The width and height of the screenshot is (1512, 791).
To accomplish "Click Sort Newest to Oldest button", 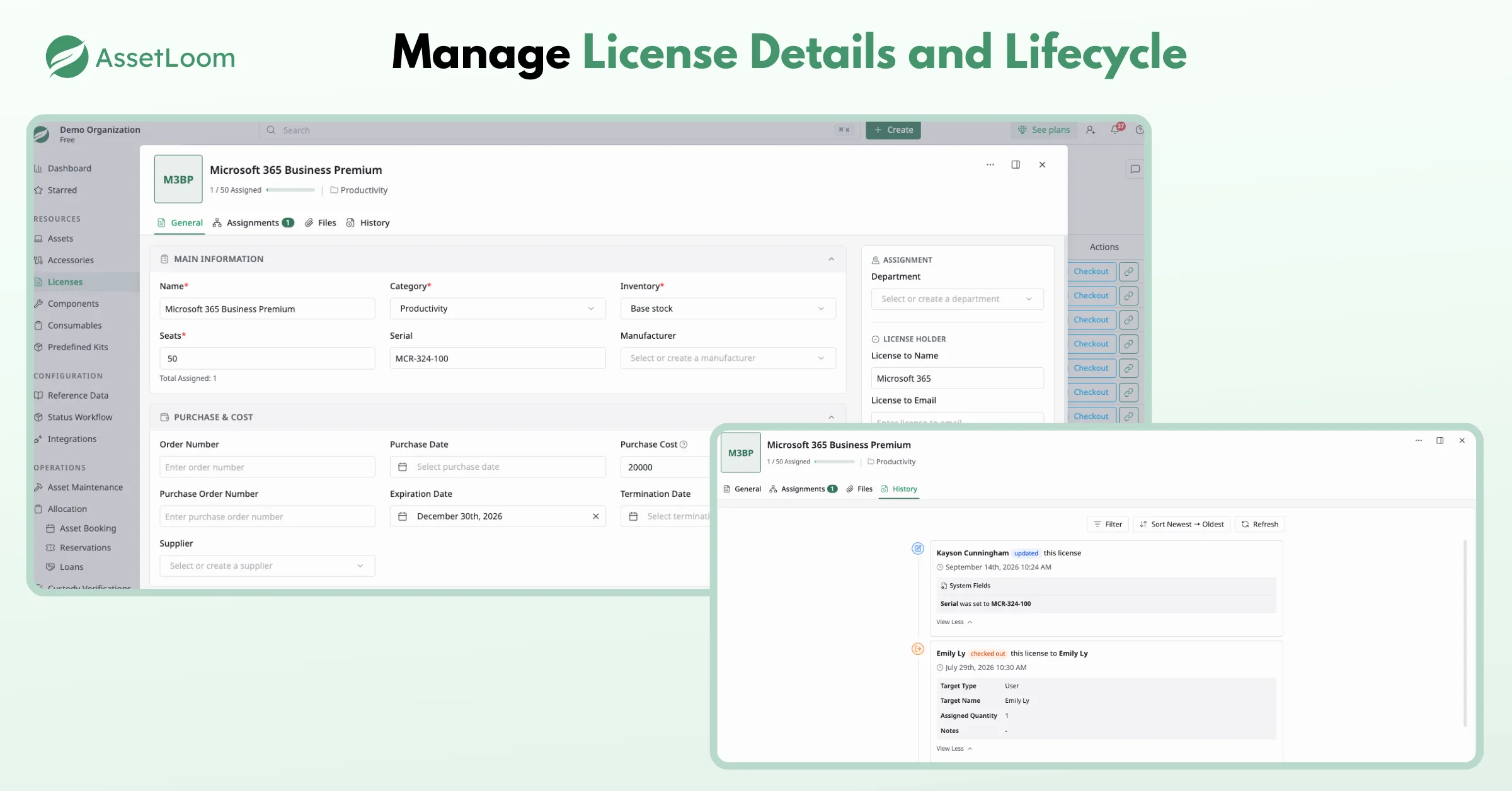I will click(x=1181, y=524).
